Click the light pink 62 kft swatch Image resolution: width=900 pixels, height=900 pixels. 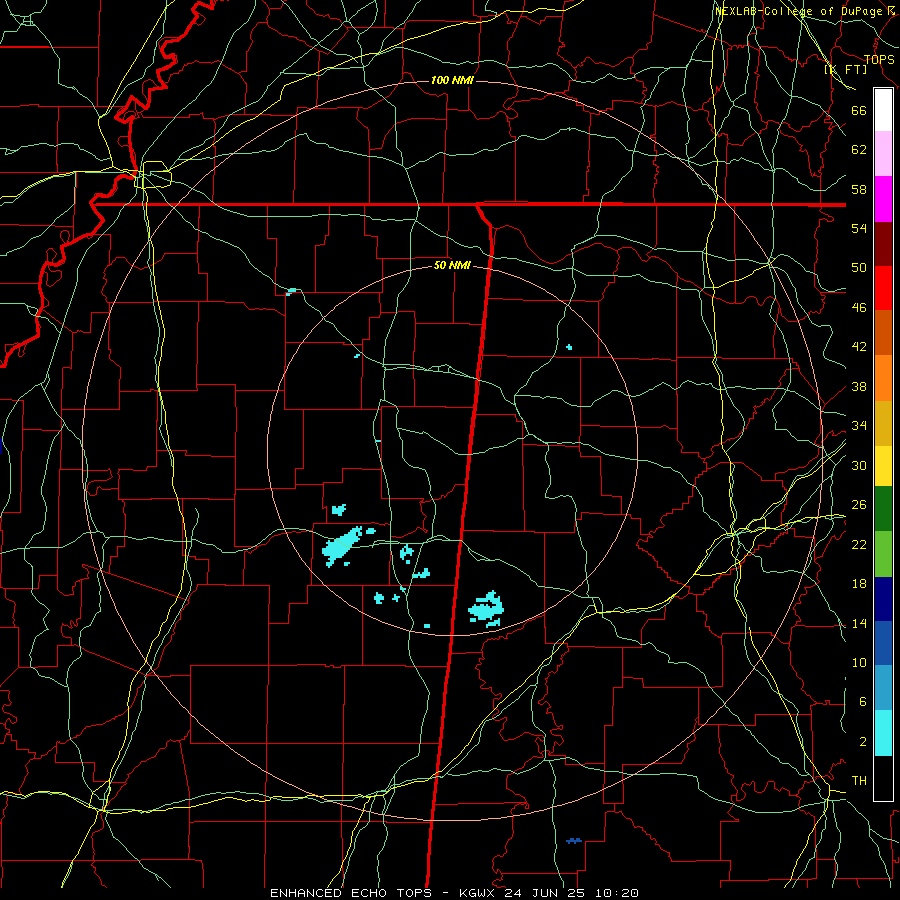[883, 153]
